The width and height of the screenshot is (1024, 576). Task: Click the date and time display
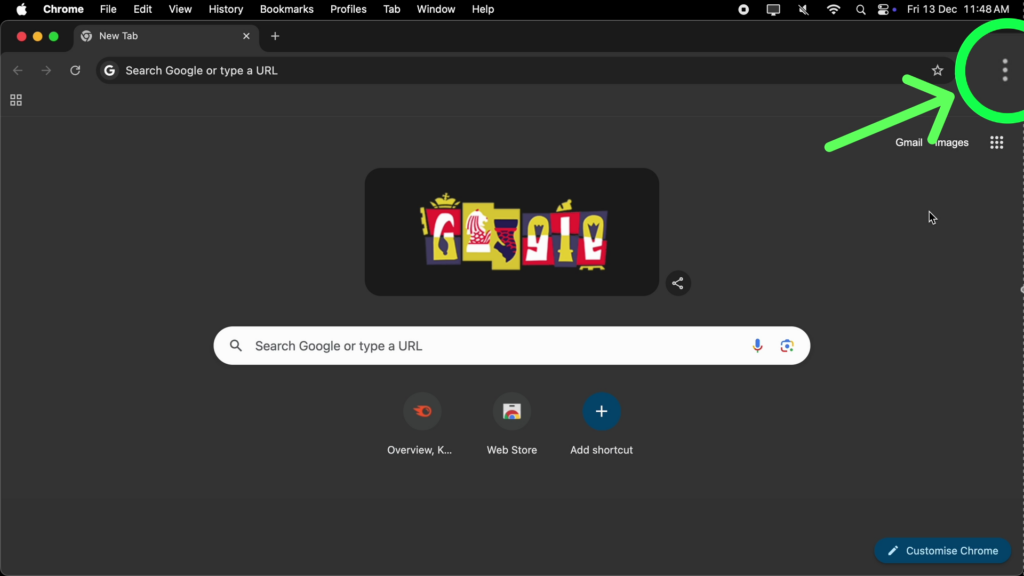pyautogui.click(x=957, y=9)
